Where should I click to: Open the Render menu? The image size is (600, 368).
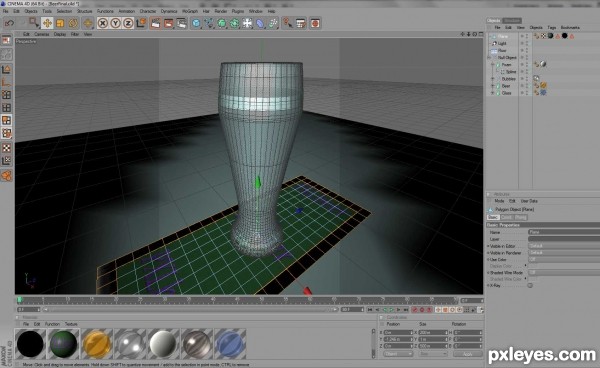coord(220,11)
